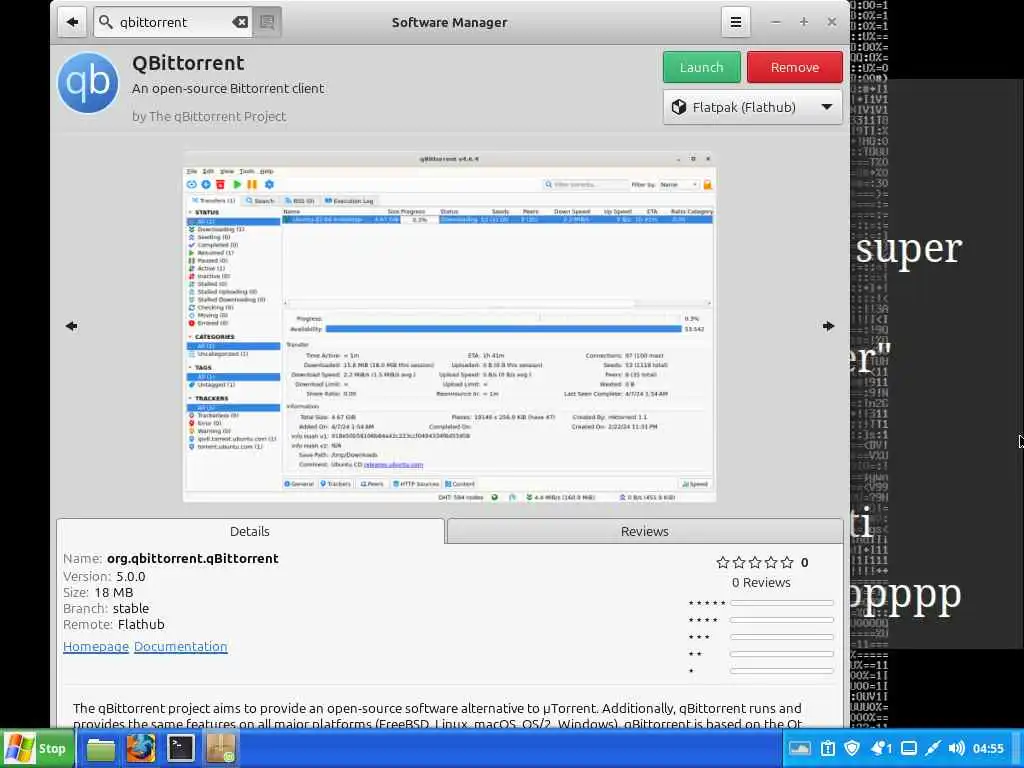1024x768 pixels.
Task: Show next screenshot with right arrow
Action: (828, 326)
